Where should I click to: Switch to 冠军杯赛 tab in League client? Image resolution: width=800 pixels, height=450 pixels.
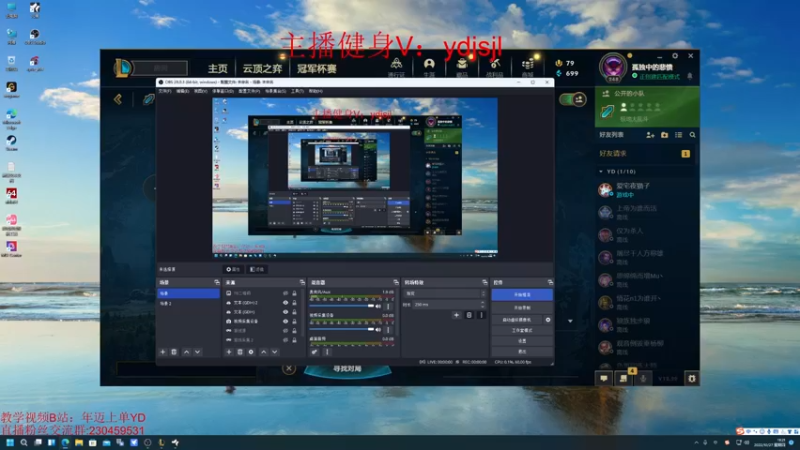pyautogui.click(x=317, y=68)
